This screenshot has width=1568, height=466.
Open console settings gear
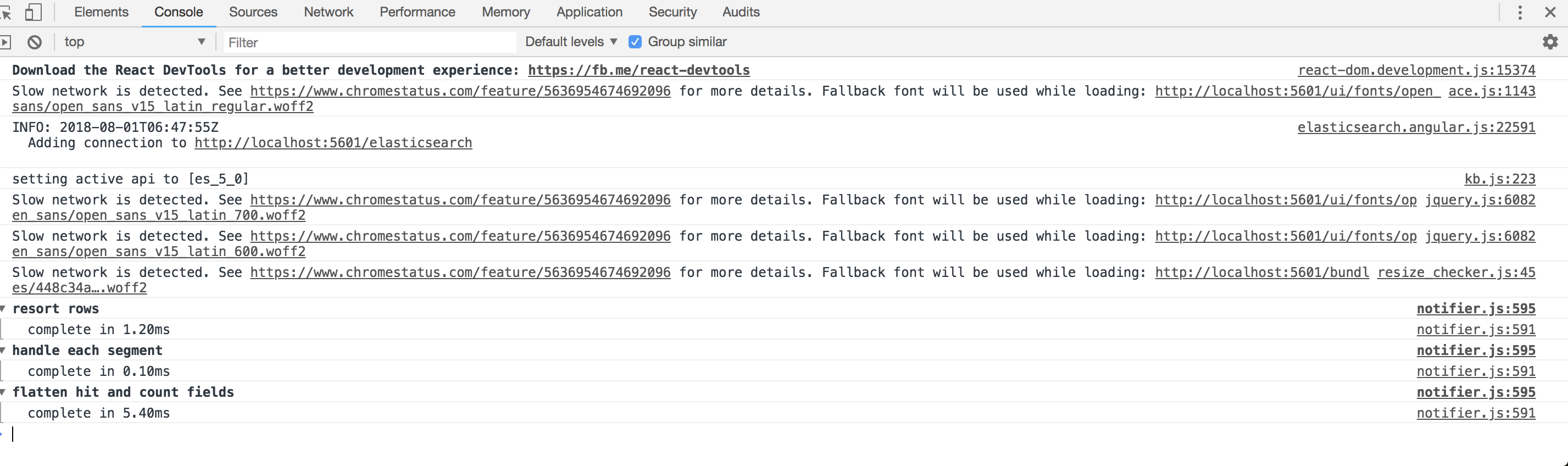[1550, 42]
